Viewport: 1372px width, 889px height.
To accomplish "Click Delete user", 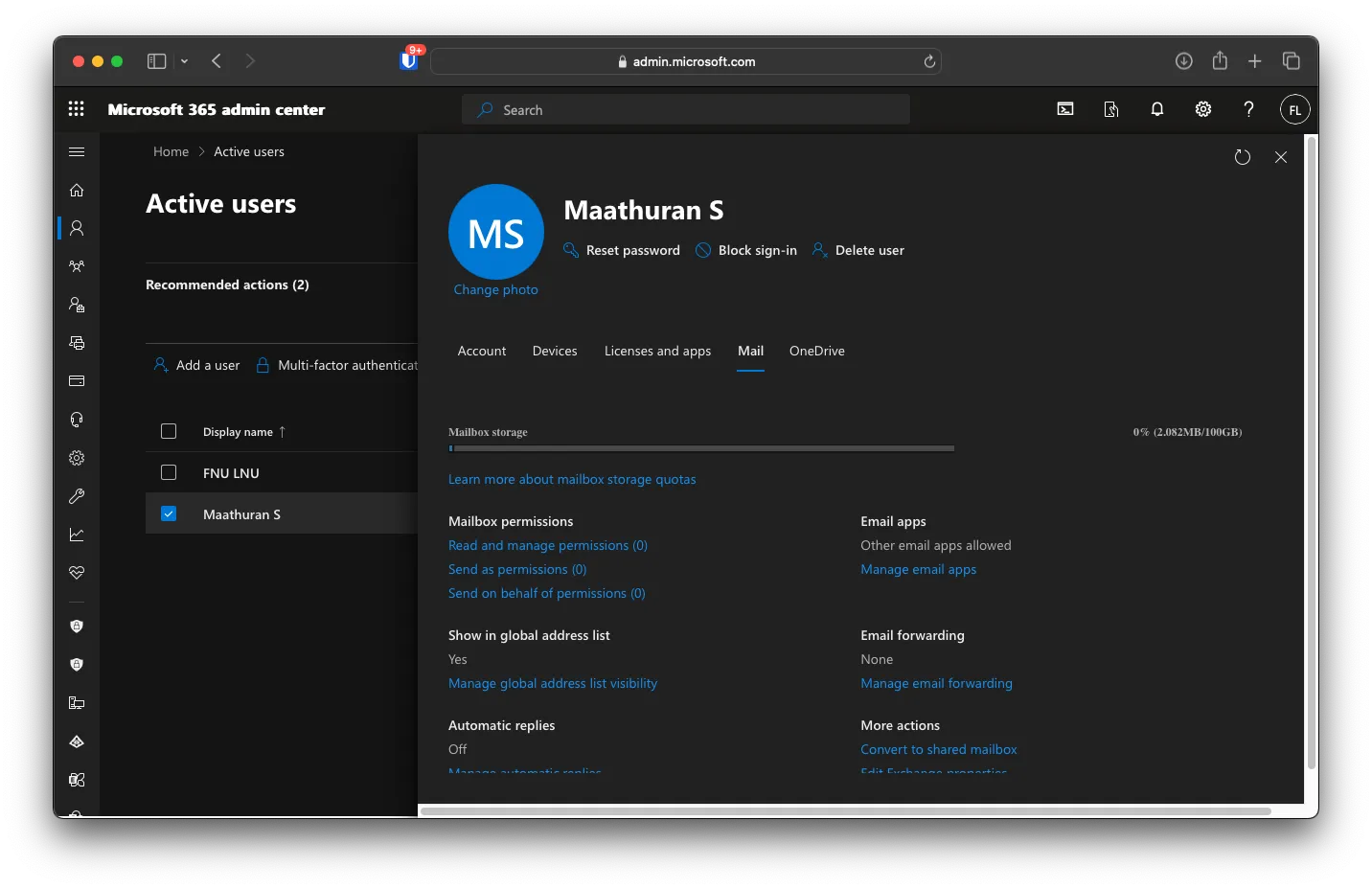I will tap(858, 250).
